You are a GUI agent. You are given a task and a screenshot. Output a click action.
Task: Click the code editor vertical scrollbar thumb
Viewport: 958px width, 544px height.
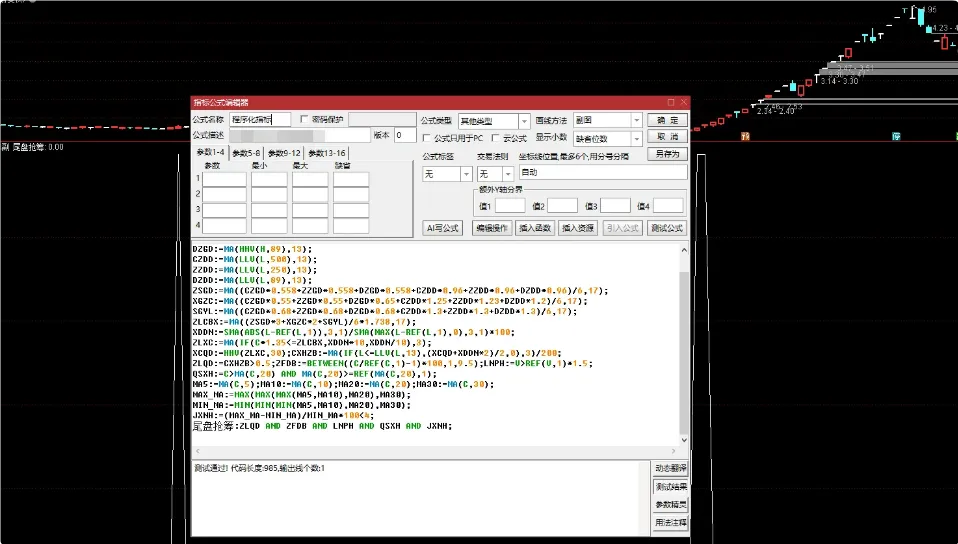coord(684,353)
